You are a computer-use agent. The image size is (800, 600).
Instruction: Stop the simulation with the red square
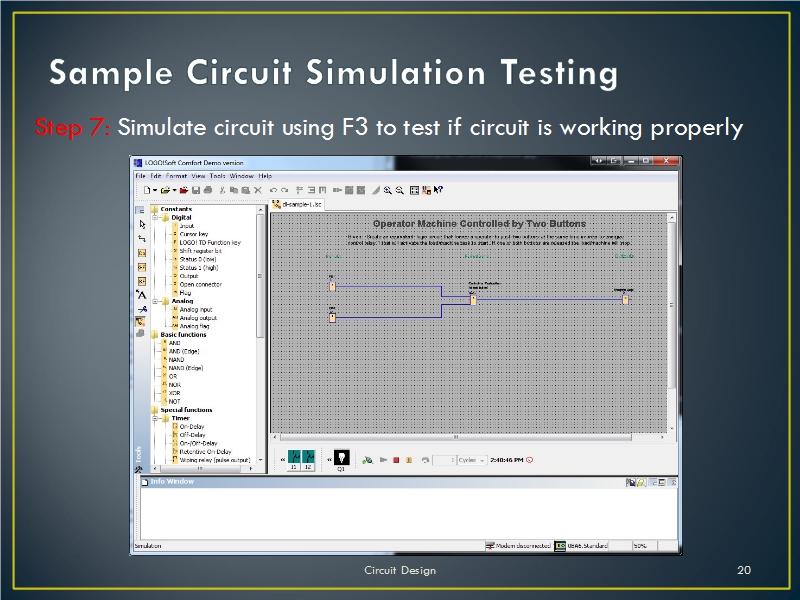pyautogui.click(x=396, y=460)
